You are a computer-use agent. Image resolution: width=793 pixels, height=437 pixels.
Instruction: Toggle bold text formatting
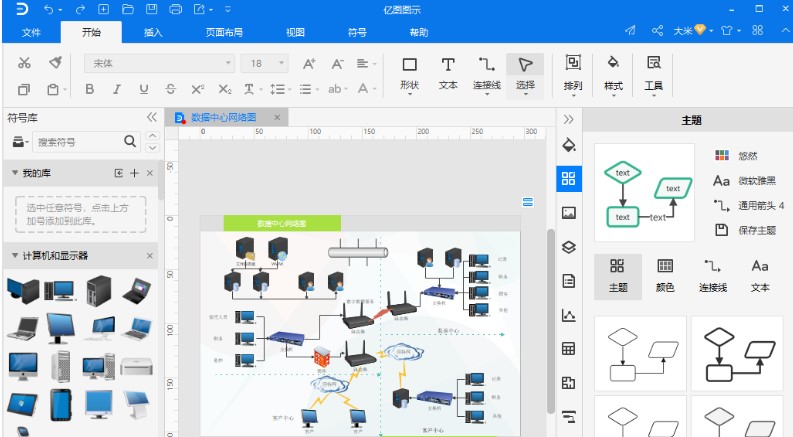pyautogui.click(x=89, y=88)
